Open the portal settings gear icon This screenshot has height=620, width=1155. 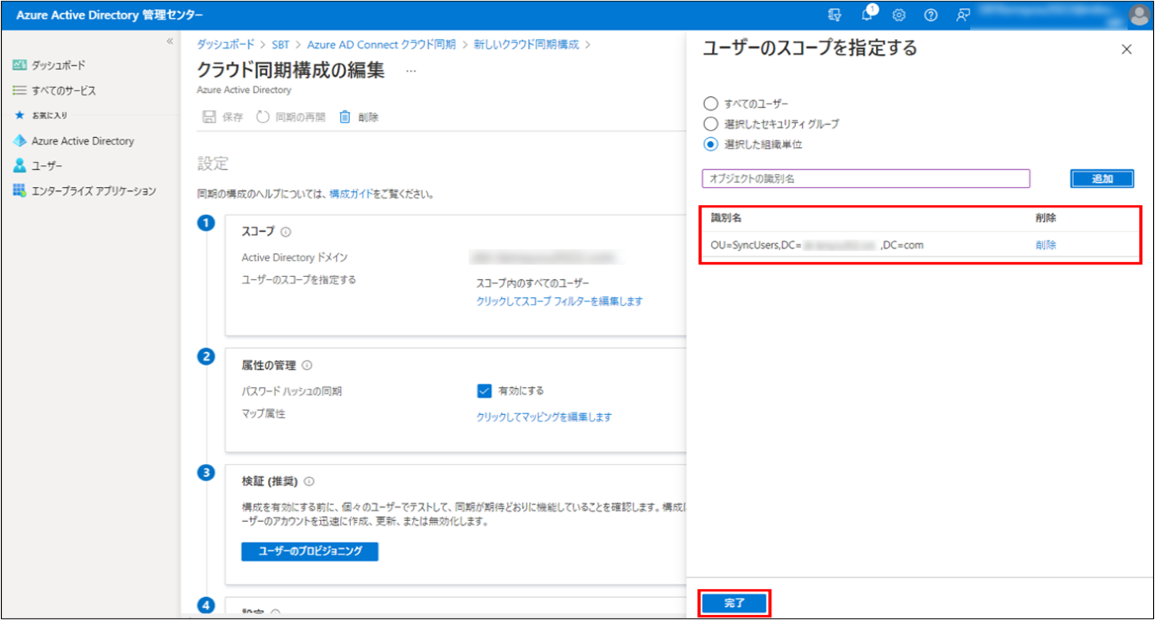[x=899, y=15]
